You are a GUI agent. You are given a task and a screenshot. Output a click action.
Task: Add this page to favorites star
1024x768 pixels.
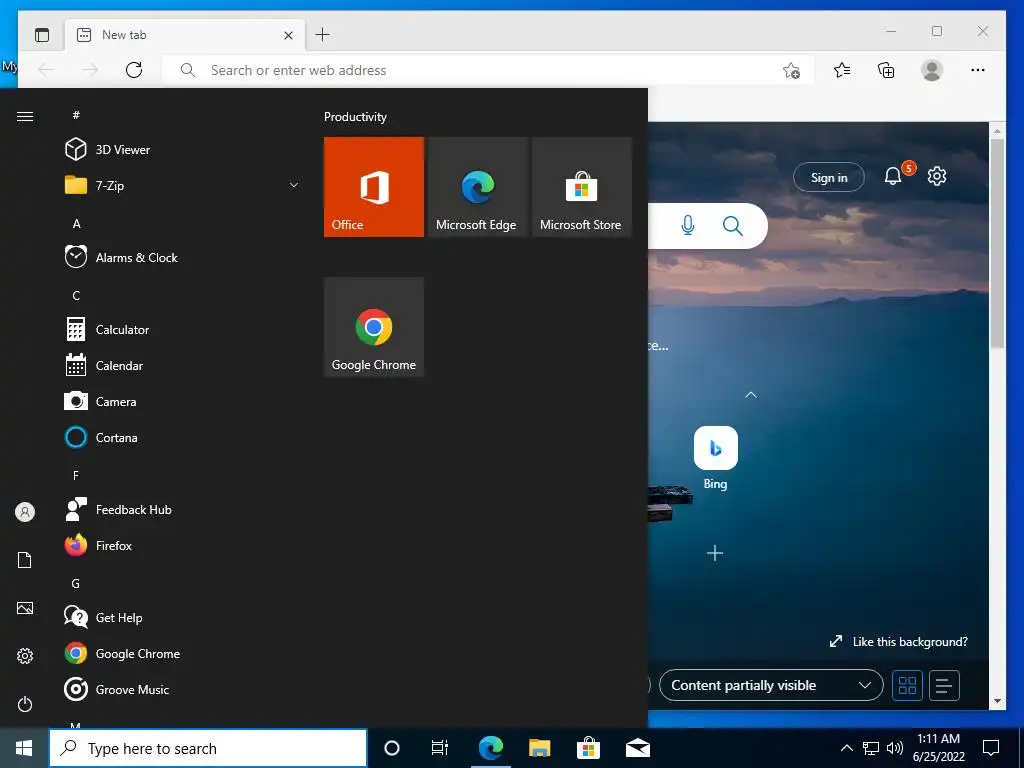pyautogui.click(x=792, y=71)
